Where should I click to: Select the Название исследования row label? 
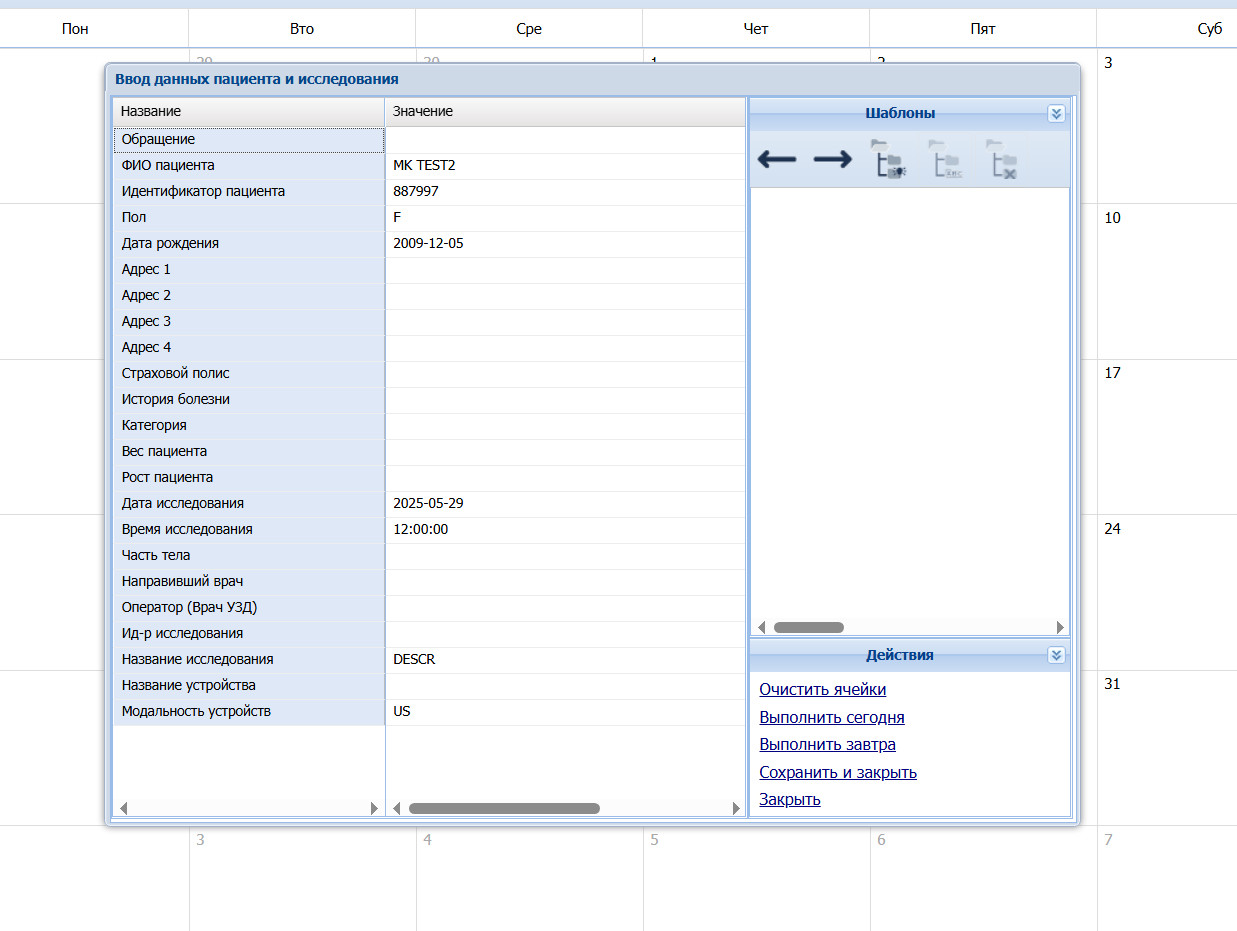coord(249,660)
